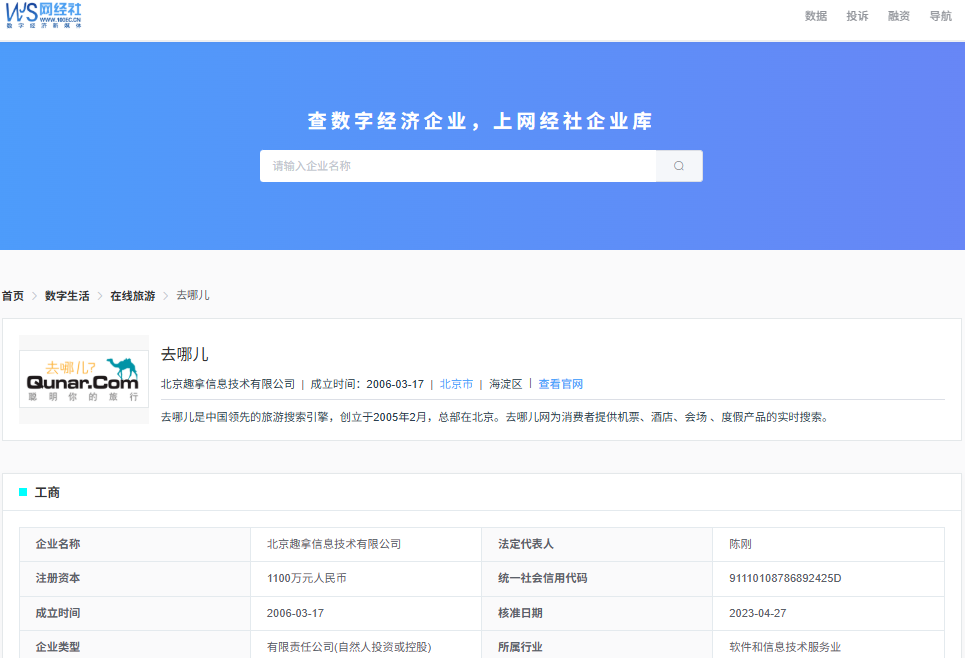Viewport: 965px width, 658px height.
Task: Open the 查看官网 link
Action: [561, 384]
